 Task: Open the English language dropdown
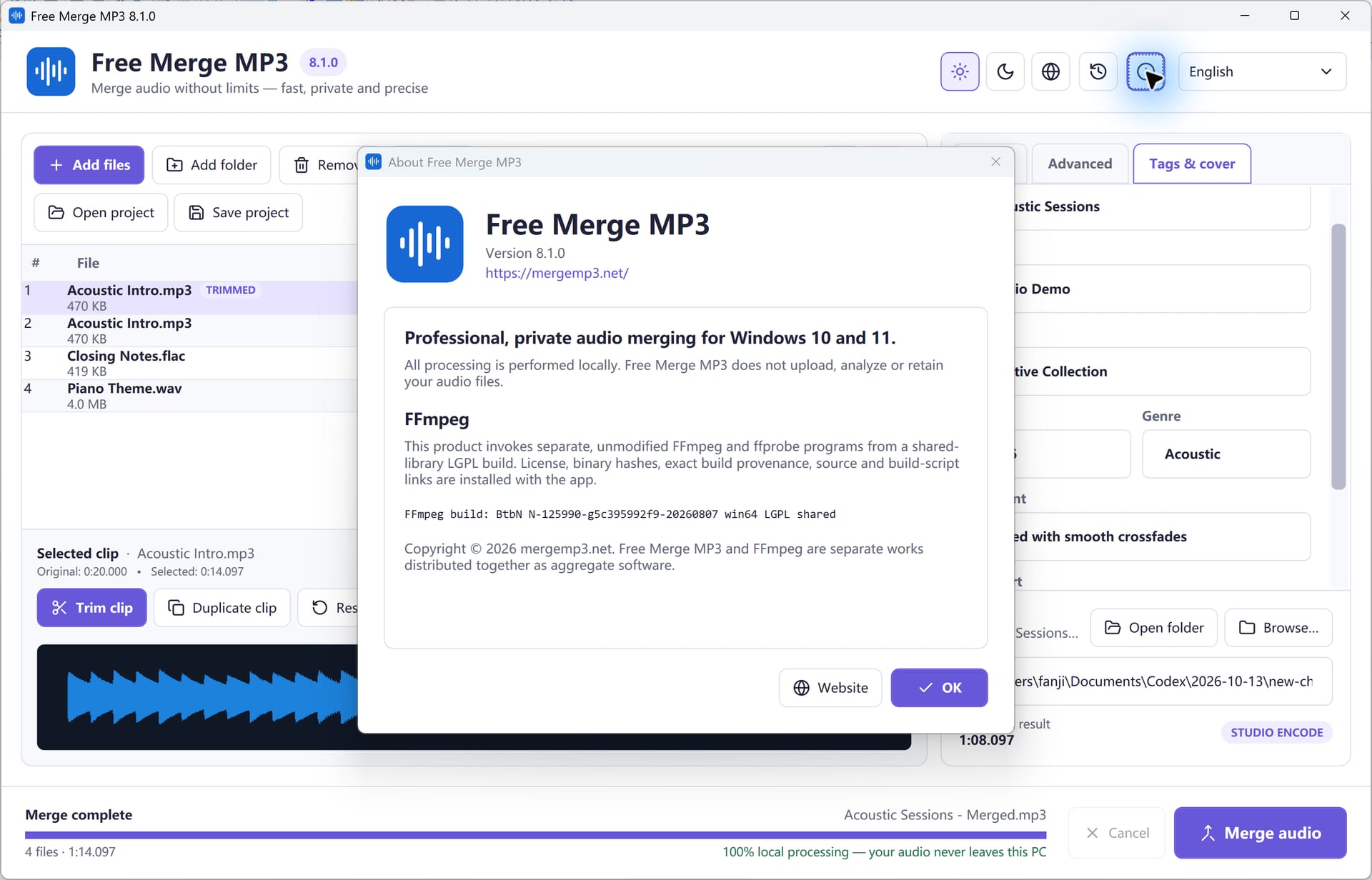[1262, 71]
